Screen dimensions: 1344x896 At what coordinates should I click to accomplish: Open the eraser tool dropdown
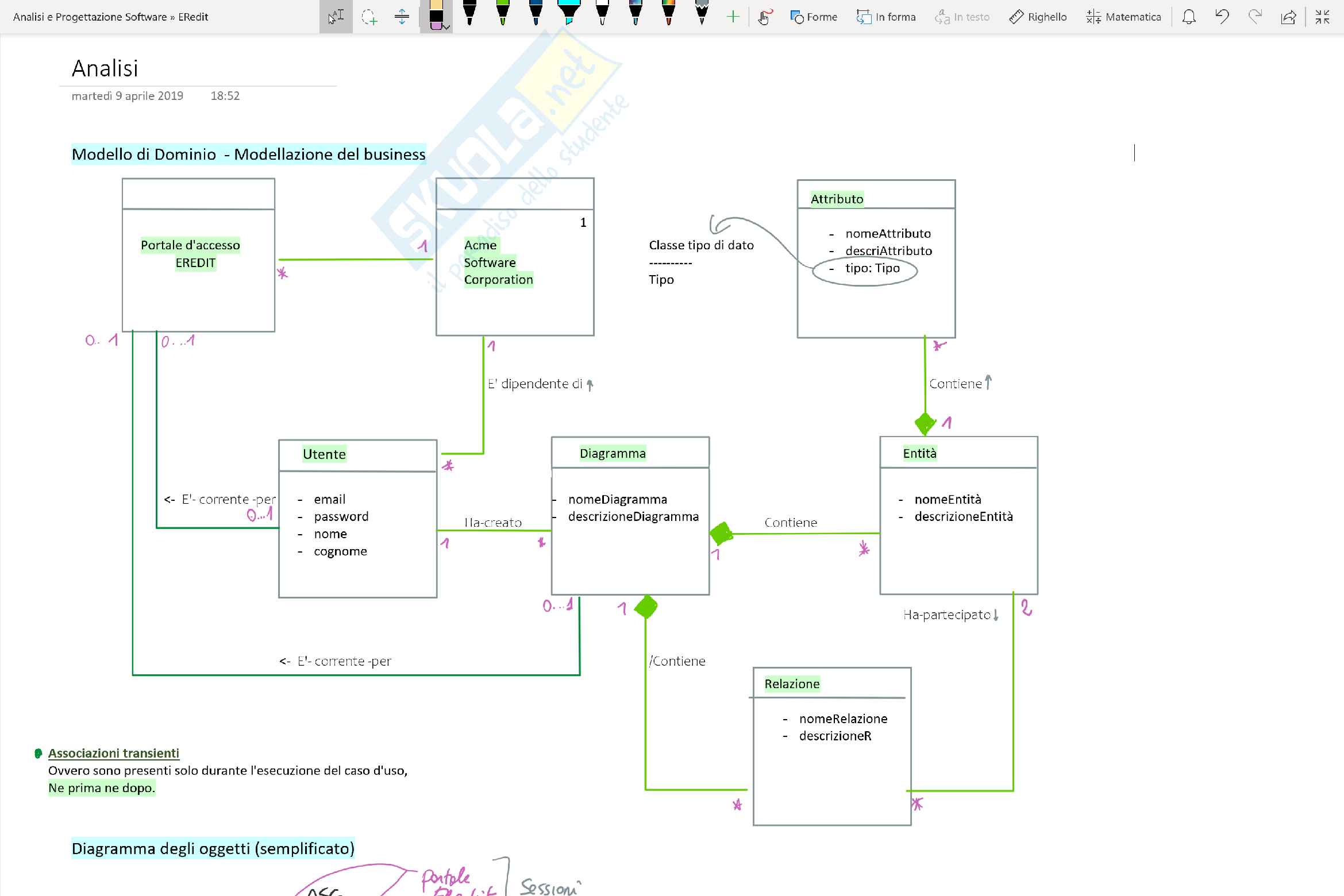pyautogui.click(x=446, y=27)
